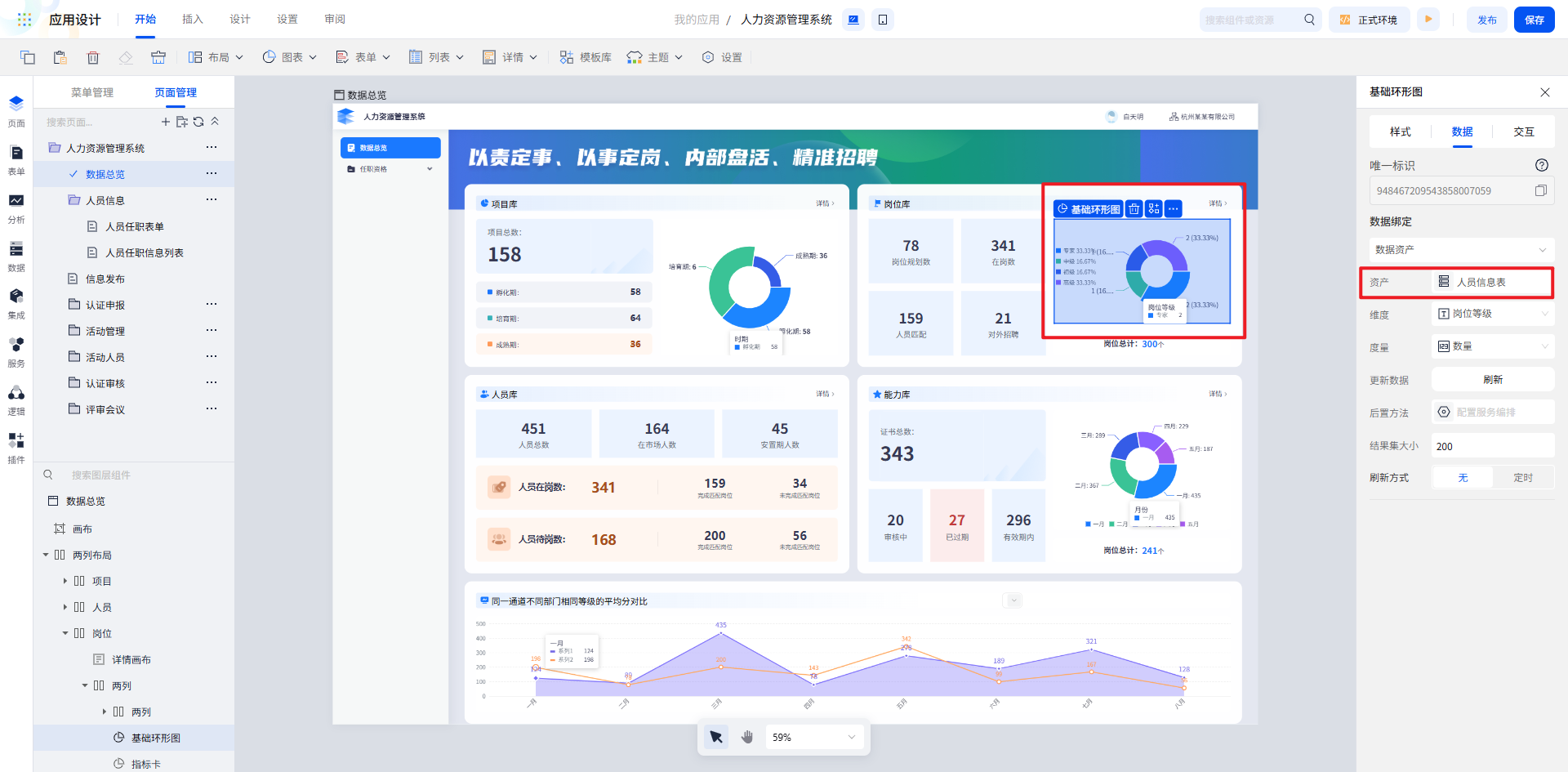This screenshot has width=1568, height=772.
Task: Open the 59% zoom level dropdown
Action: tap(813, 737)
